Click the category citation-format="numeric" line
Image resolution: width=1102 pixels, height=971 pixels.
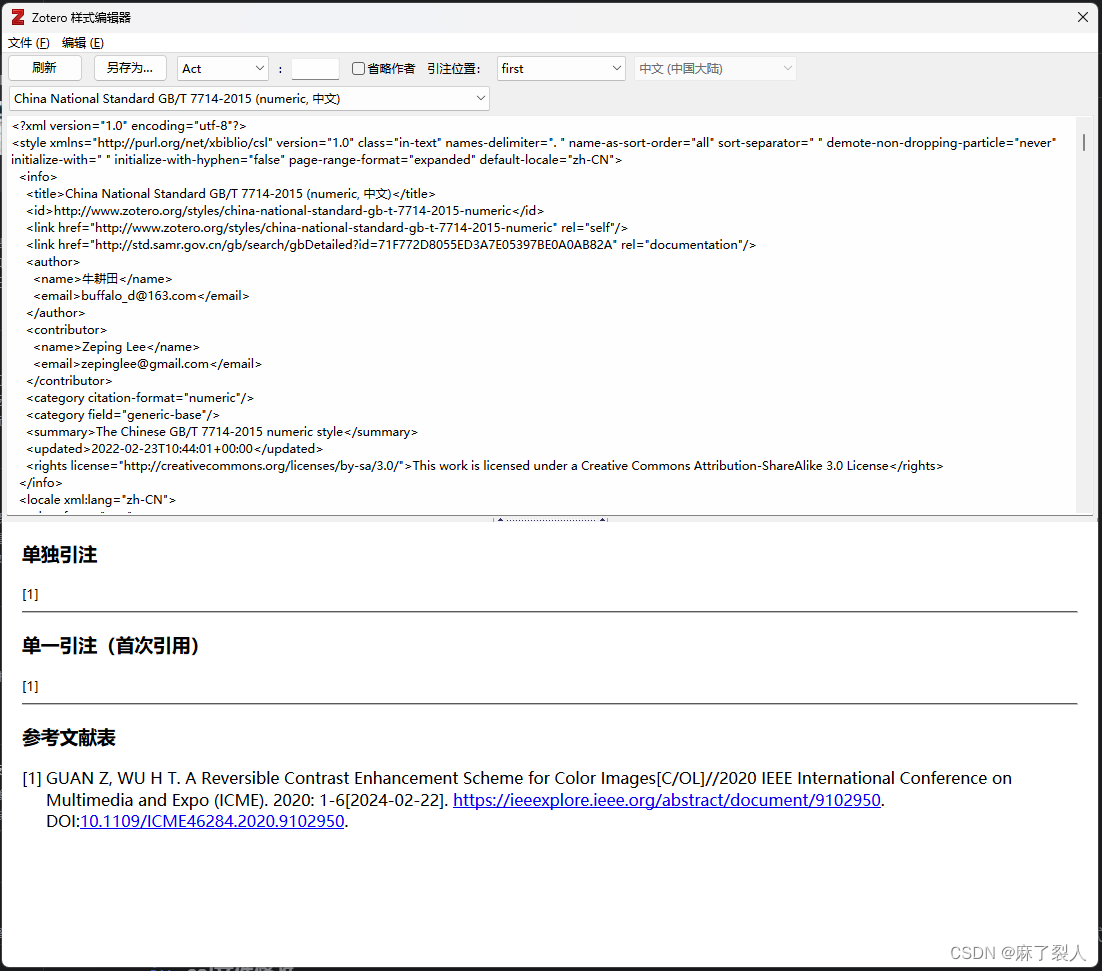tap(140, 398)
